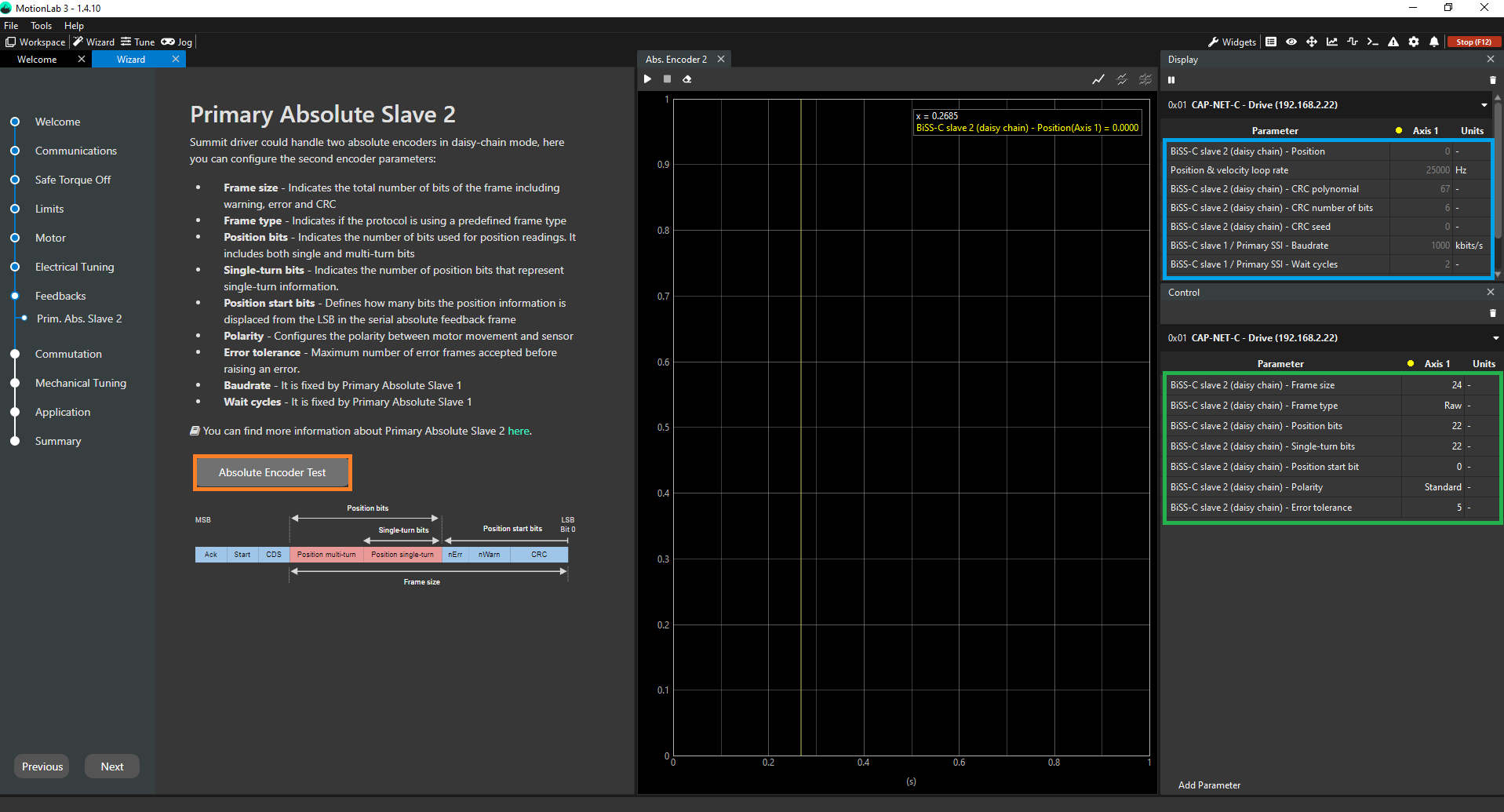Viewport: 1504px width, 812px height.
Task: Open the chart scope widget icon
Action: 1332,42
